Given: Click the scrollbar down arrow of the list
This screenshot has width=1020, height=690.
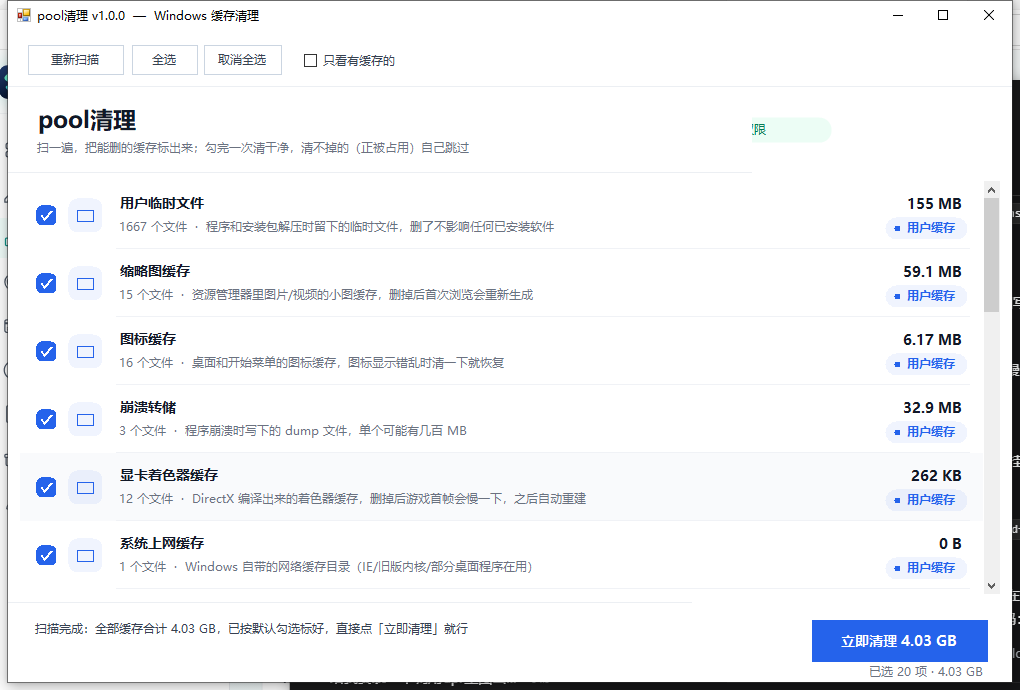Looking at the screenshot, I should tap(991, 585).
